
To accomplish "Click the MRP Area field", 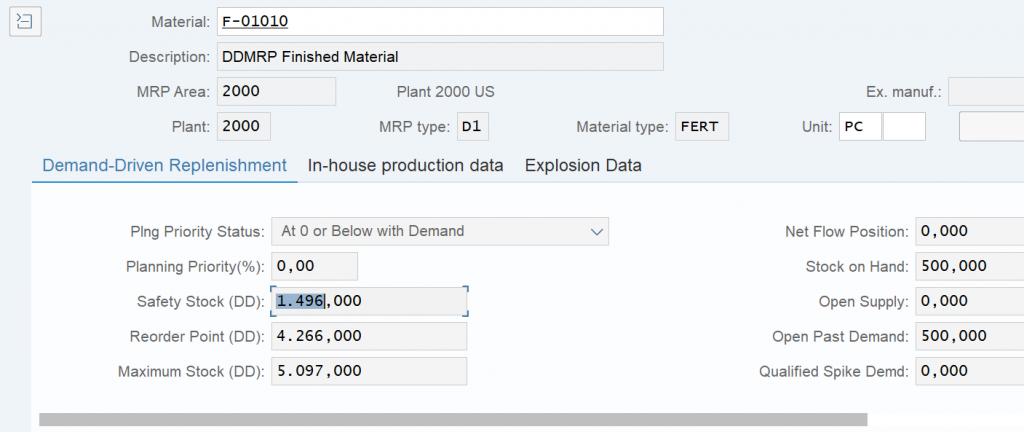I will [x=276, y=91].
